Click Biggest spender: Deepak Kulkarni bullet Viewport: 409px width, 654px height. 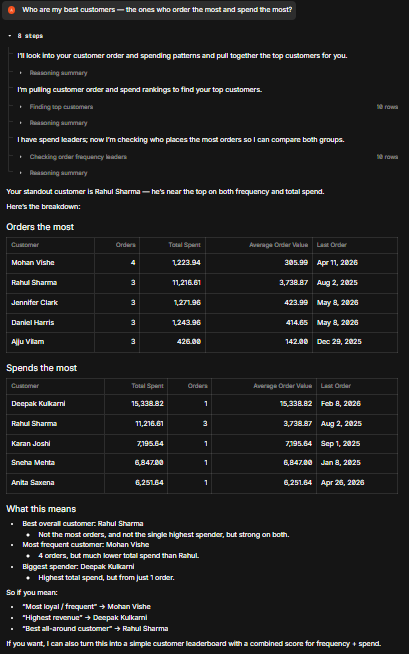pyautogui.click(x=78, y=567)
